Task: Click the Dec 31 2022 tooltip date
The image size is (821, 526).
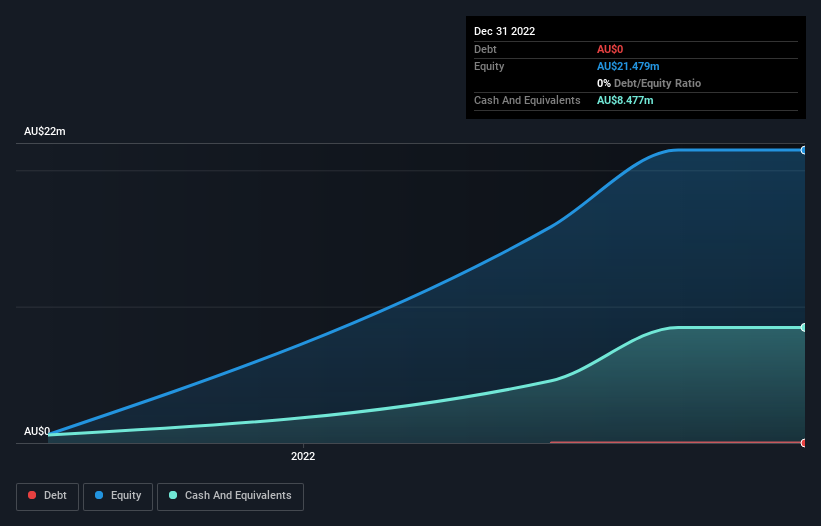Action: click(505, 31)
